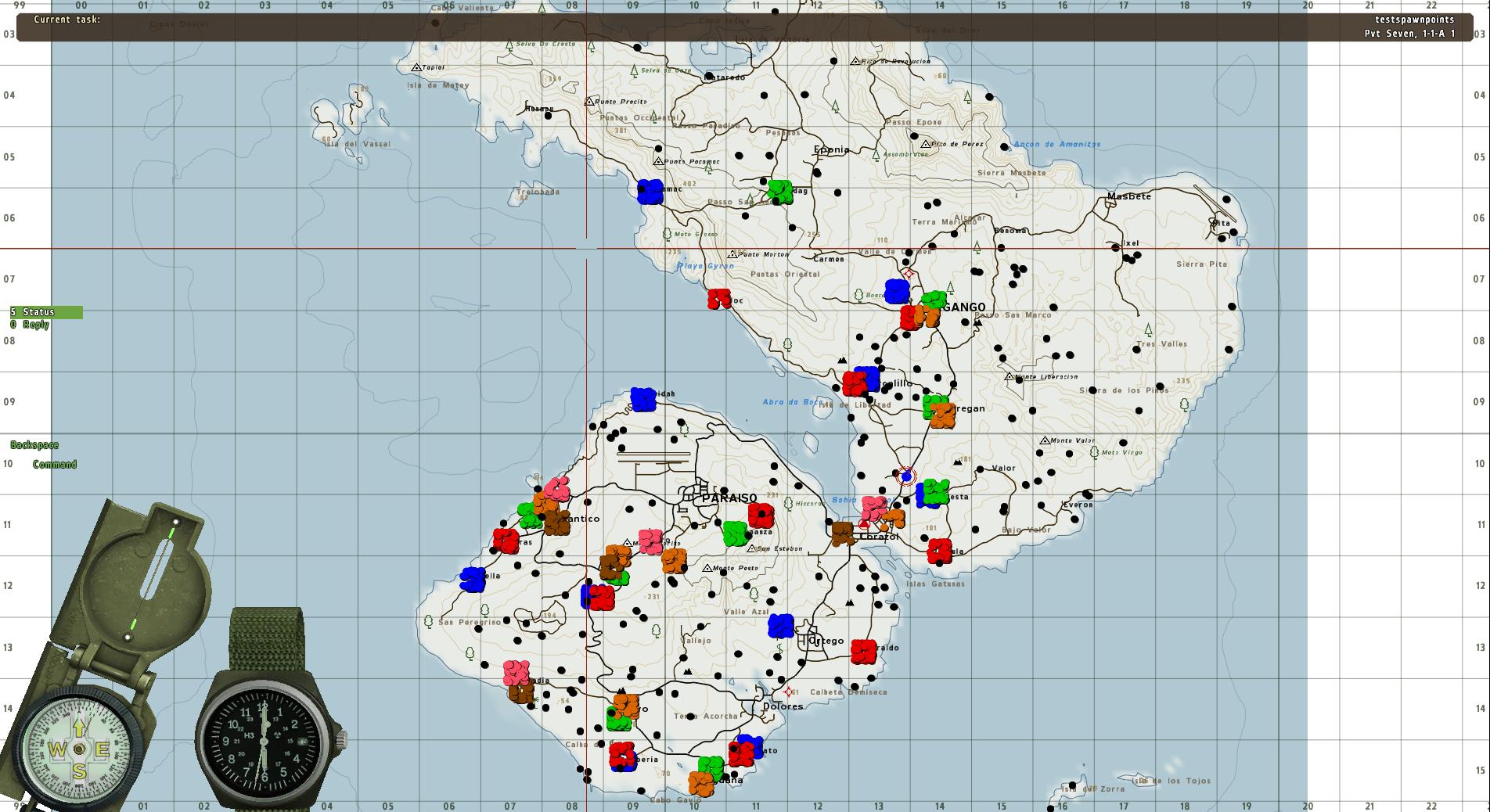Screen dimensions: 1490x812
Task: Click the pink marker in the southwest above the brown one
Action: [516, 672]
